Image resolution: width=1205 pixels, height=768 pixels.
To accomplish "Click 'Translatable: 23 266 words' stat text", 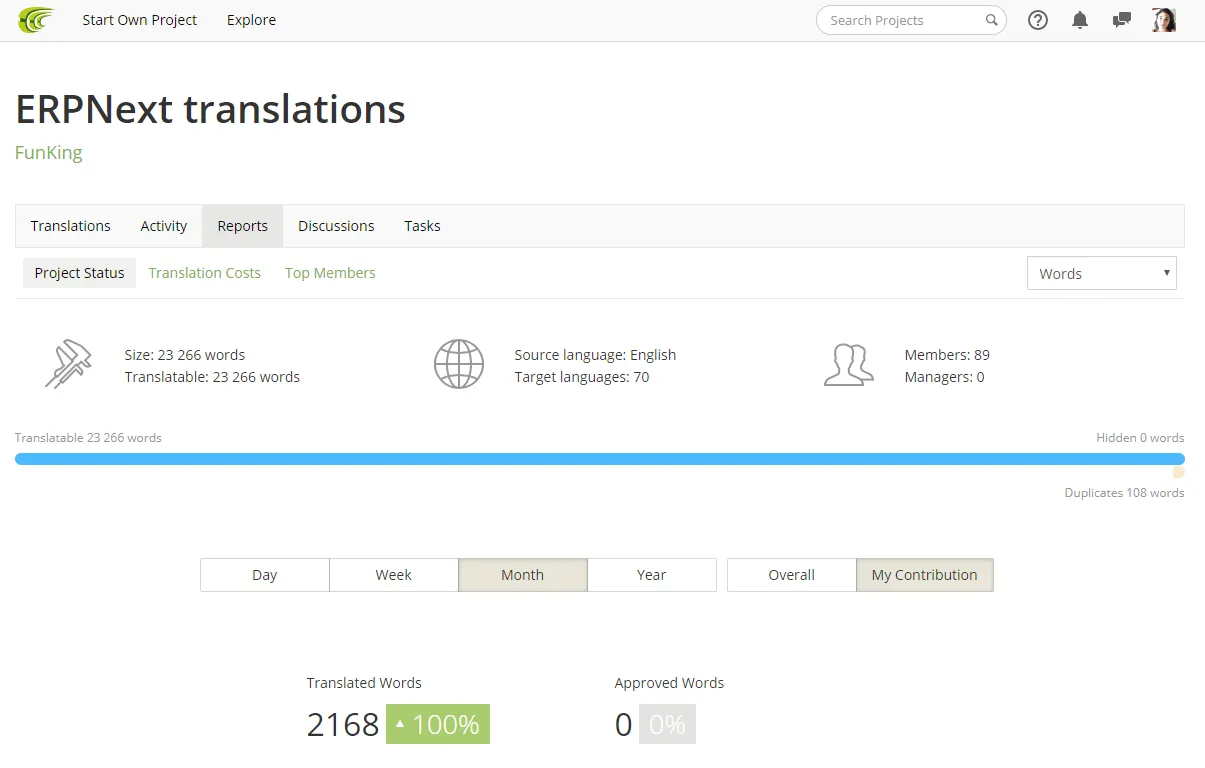I will click(x=212, y=377).
